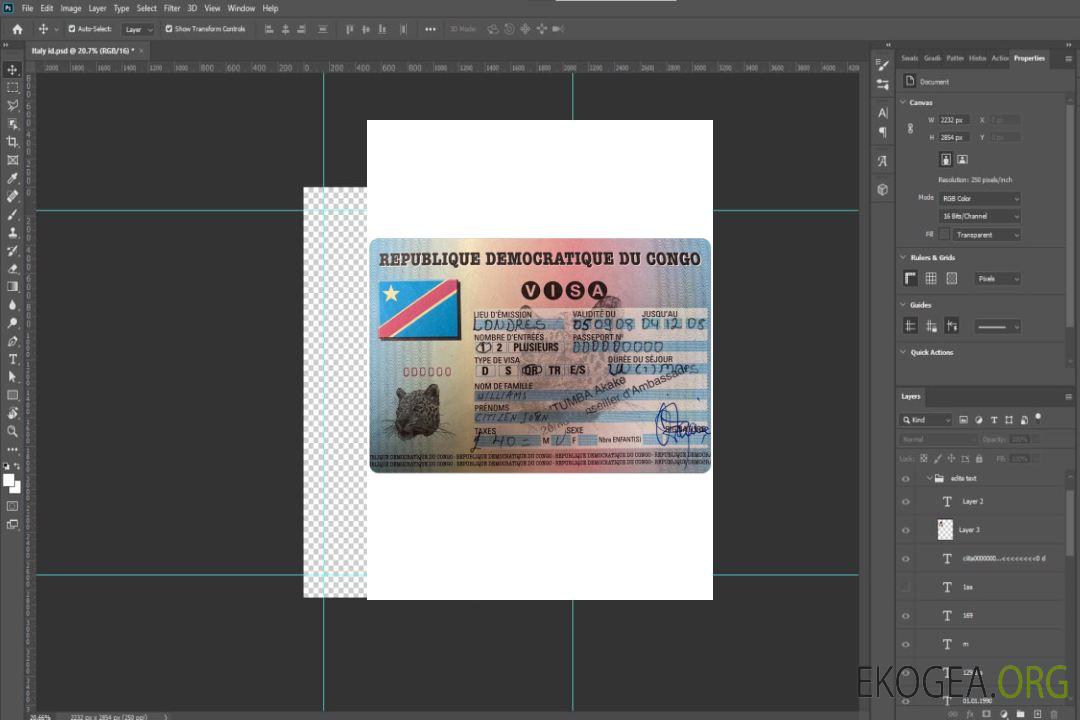Open the Layers 'Kind' filter dropdown
The height and width of the screenshot is (720, 1080).
pyautogui.click(x=926, y=420)
